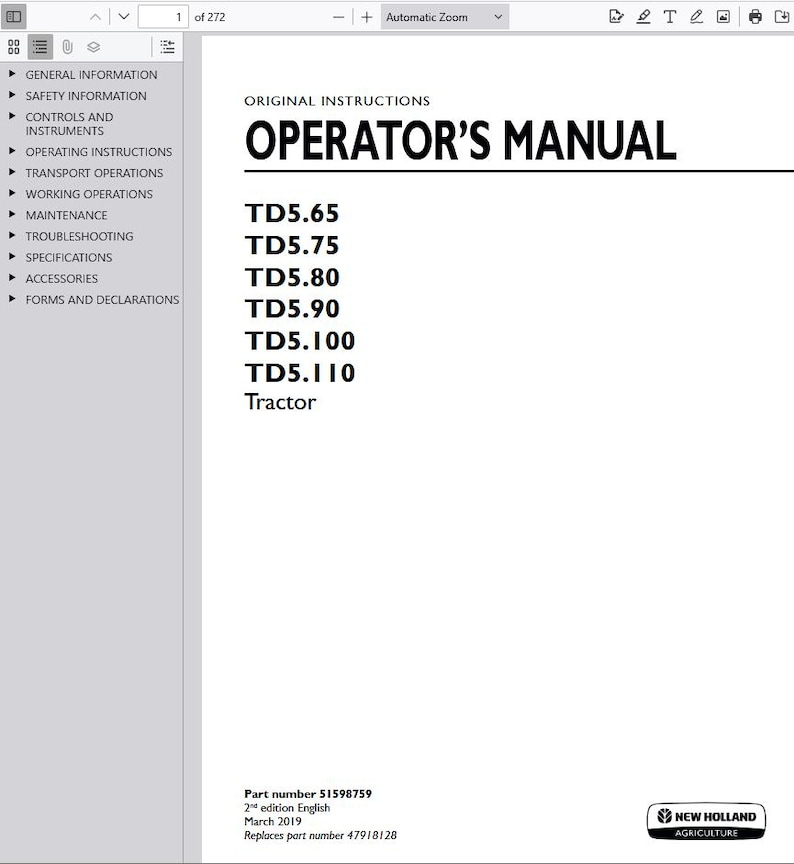
Task: Show layers view
Action: click(94, 47)
